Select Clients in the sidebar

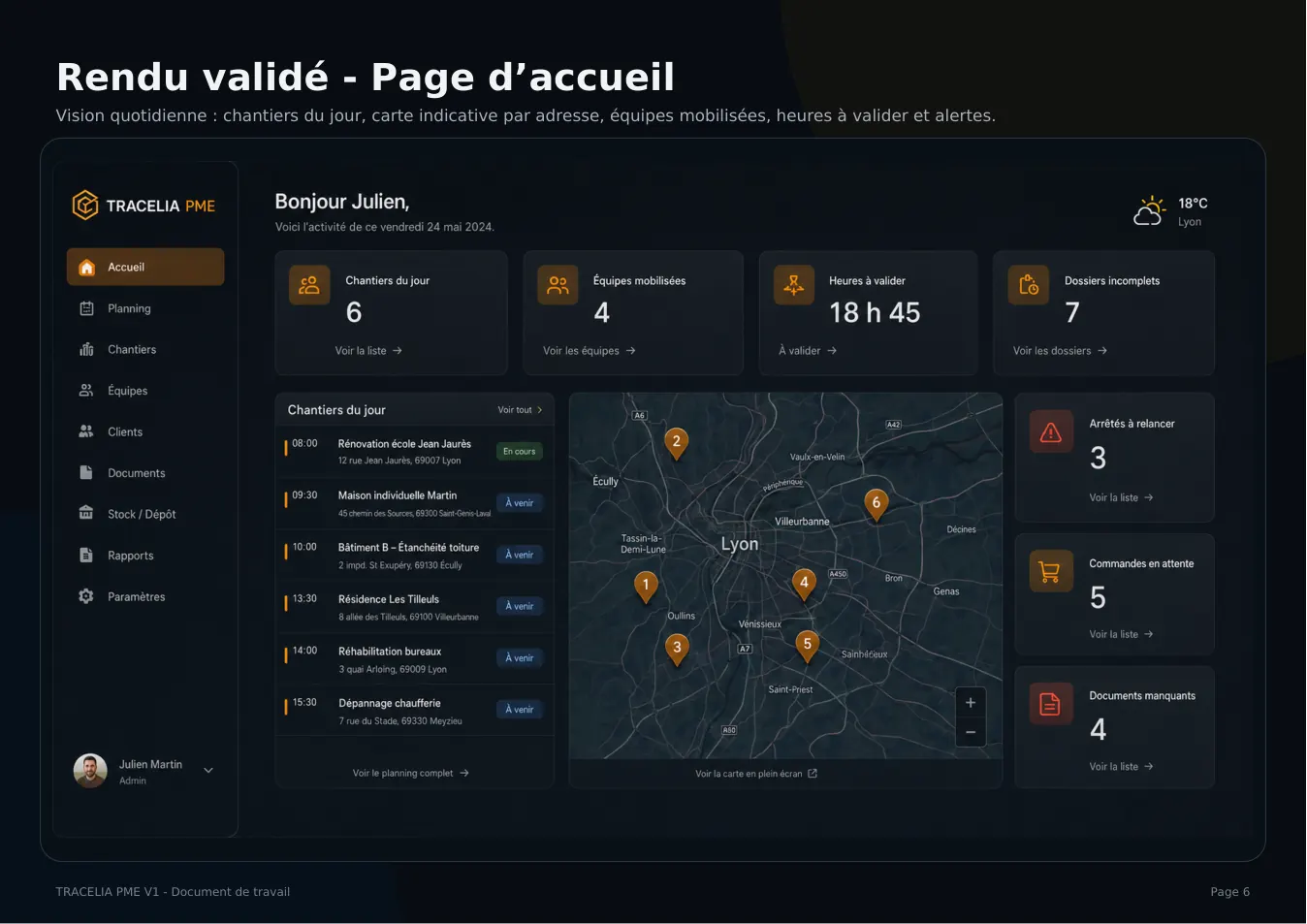click(x=145, y=431)
